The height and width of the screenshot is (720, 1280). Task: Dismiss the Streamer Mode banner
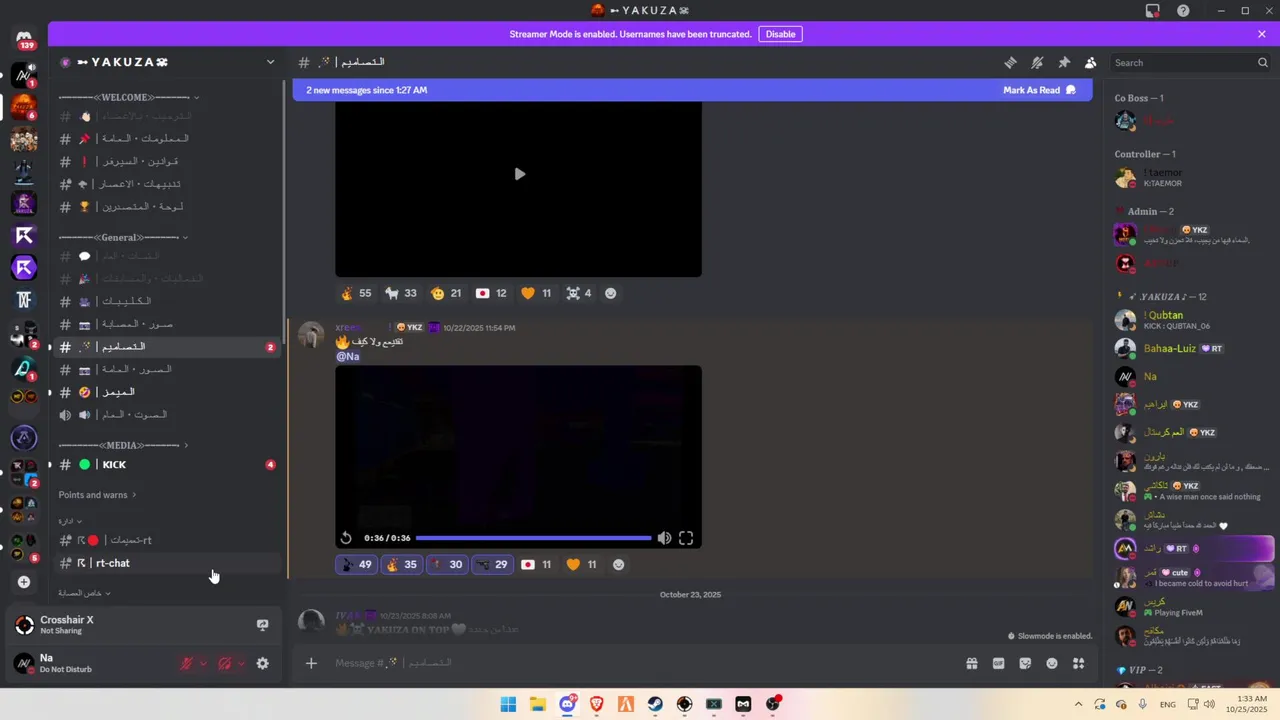click(1262, 34)
